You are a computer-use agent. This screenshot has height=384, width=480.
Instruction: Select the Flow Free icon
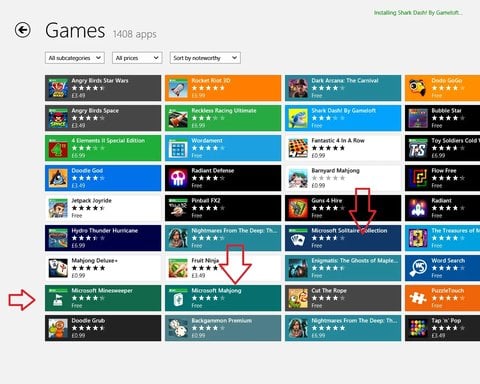418,178
